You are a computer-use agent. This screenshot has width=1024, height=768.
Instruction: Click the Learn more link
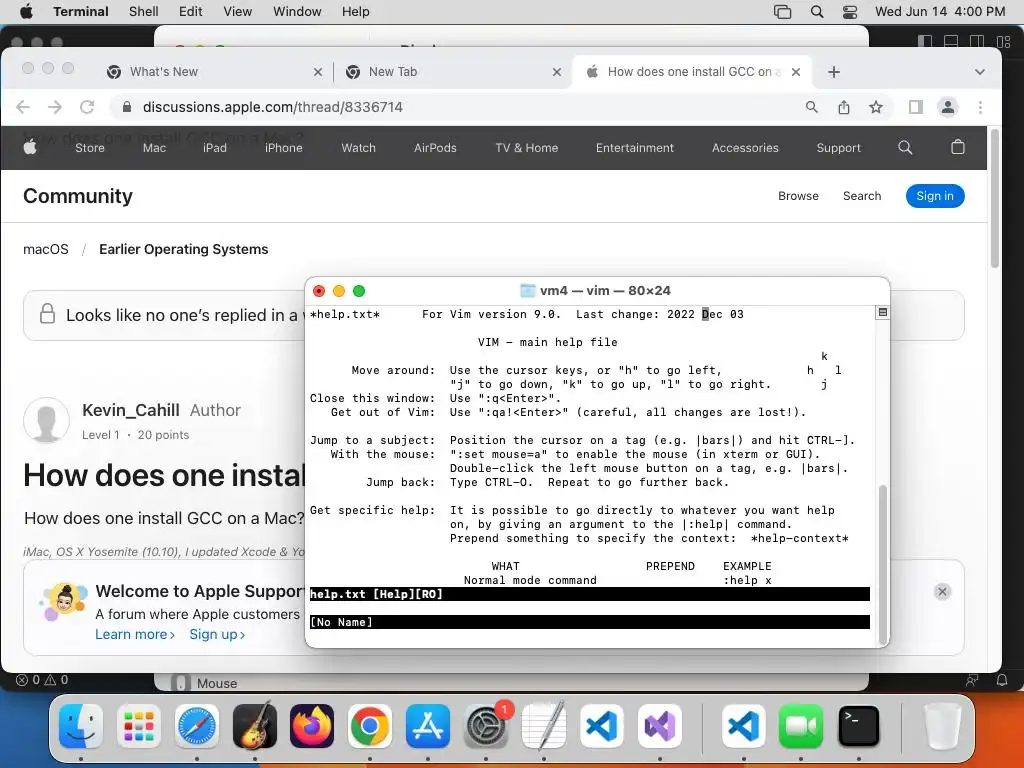point(135,635)
